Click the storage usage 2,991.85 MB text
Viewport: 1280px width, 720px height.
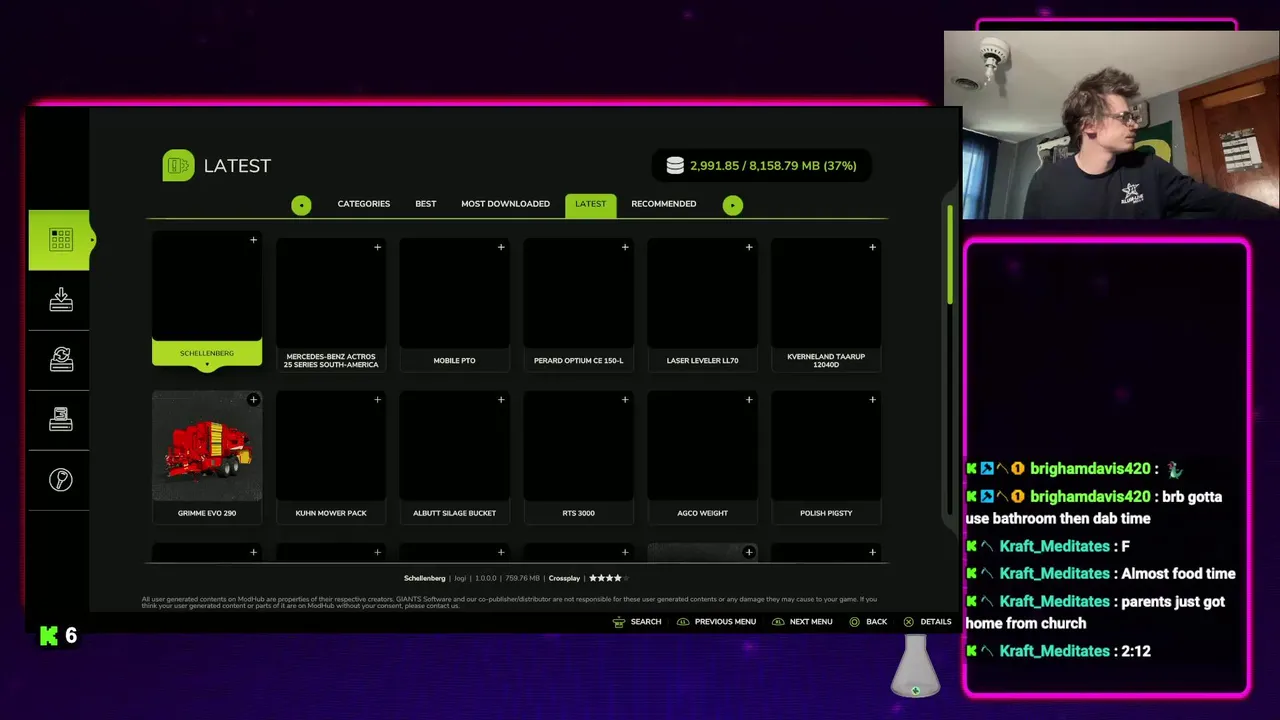click(773, 166)
